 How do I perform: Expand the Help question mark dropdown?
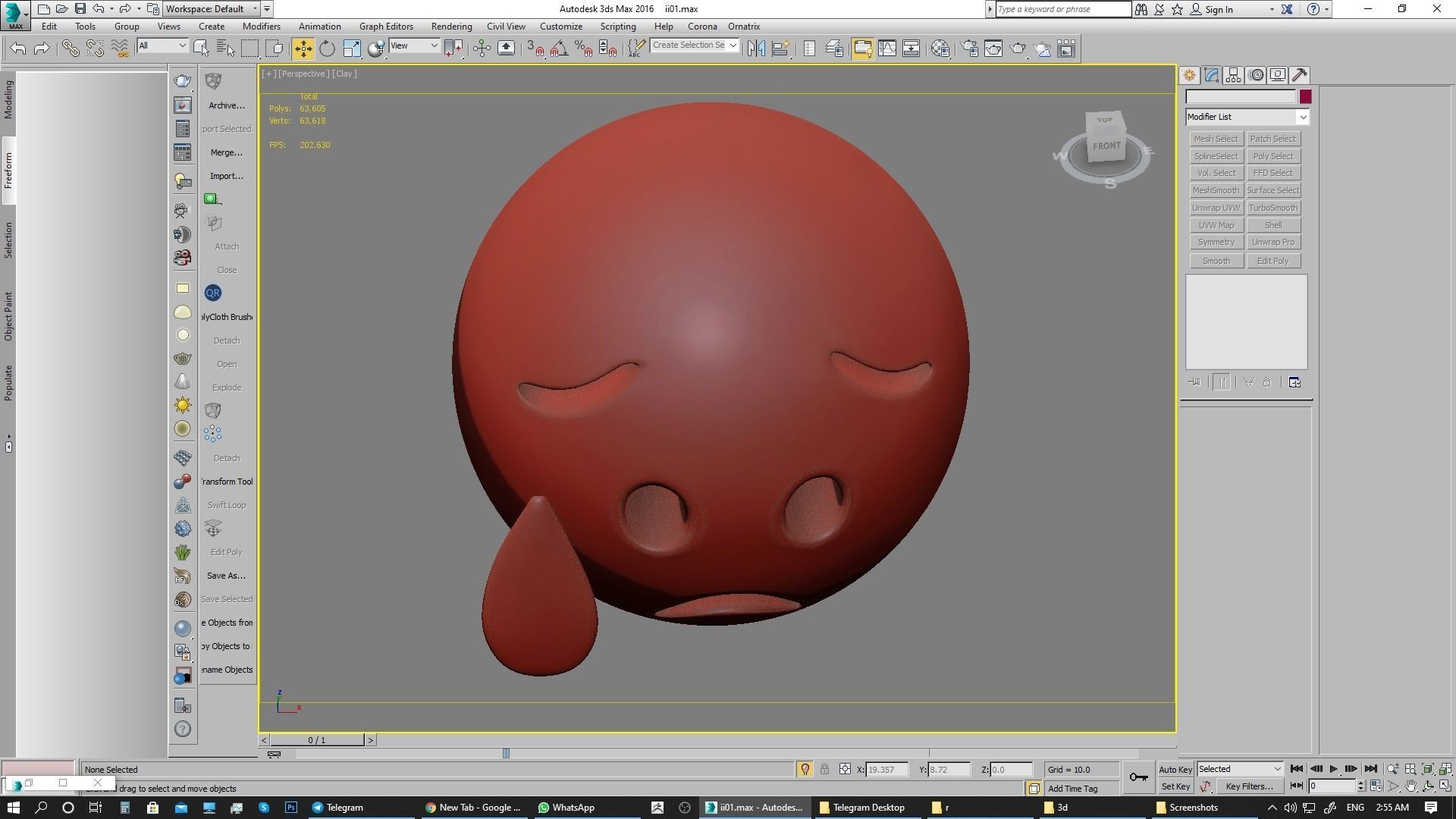point(1326,9)
